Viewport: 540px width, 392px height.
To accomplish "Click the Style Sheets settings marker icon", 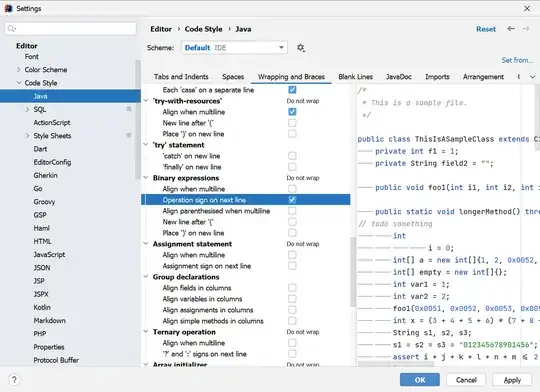I will 128,135.
